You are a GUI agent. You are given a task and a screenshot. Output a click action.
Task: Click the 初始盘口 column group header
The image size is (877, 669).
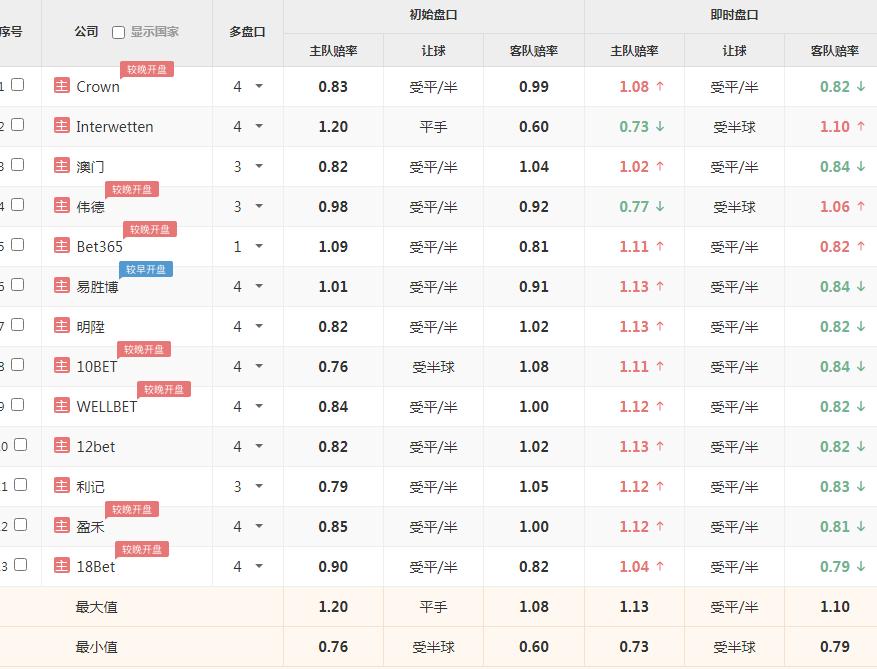(433, 15)
